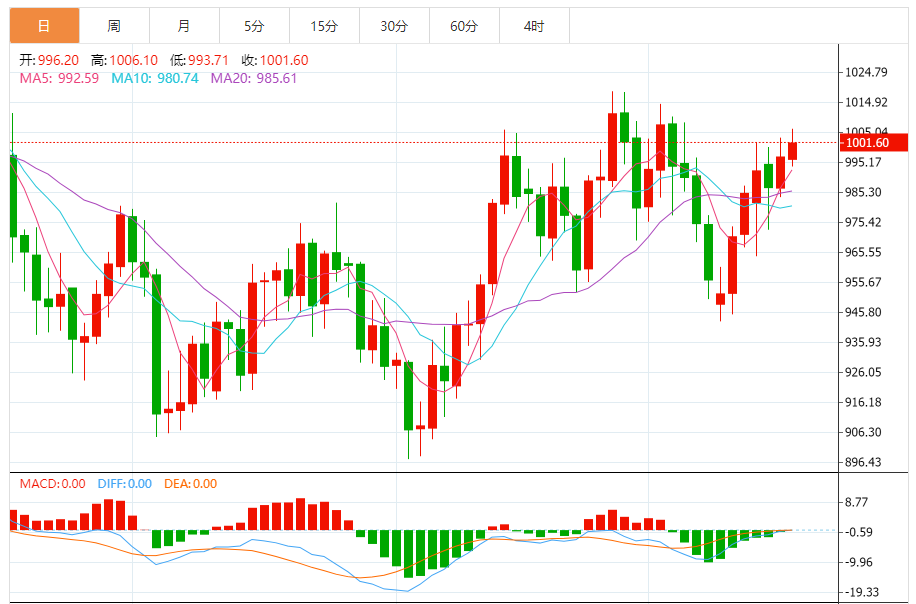916x604 pixels.
Task: Switch to the 周 weekly tab
Action: coord(114,26)
